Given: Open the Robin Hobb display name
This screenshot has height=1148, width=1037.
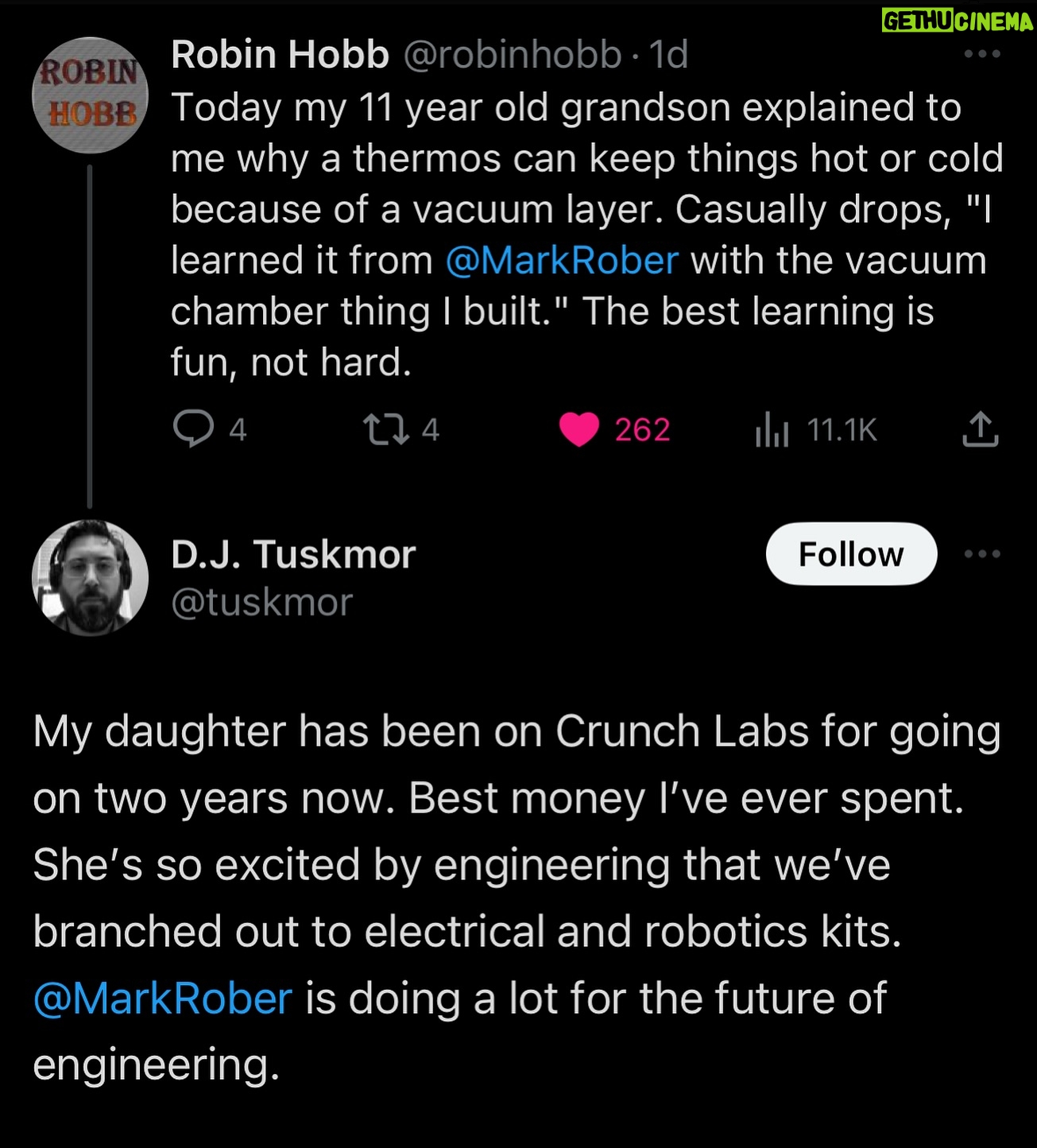Looking at the screenshot, I should pos(280,55).
